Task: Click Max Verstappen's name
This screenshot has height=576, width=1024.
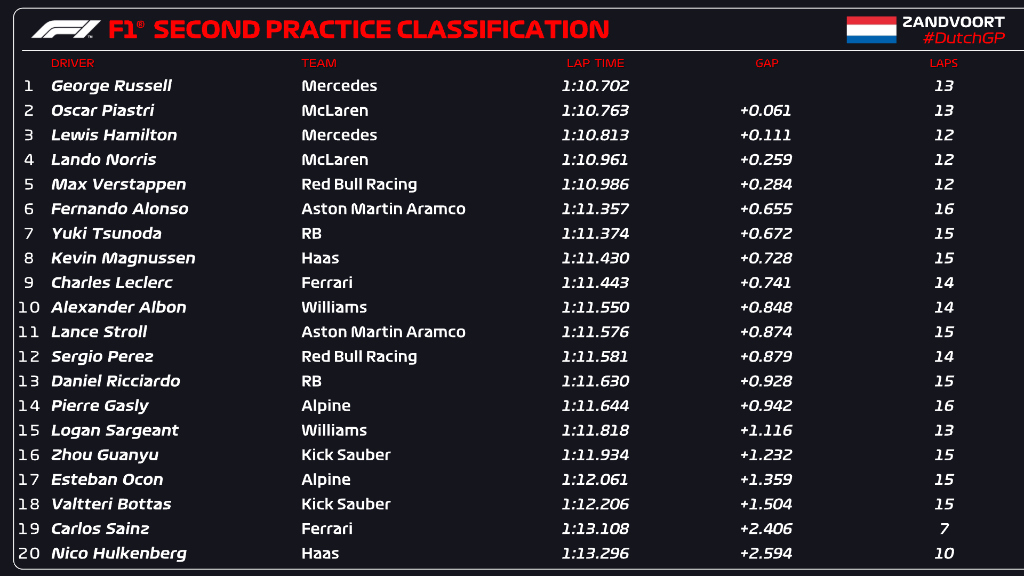Action: [118, 184]
